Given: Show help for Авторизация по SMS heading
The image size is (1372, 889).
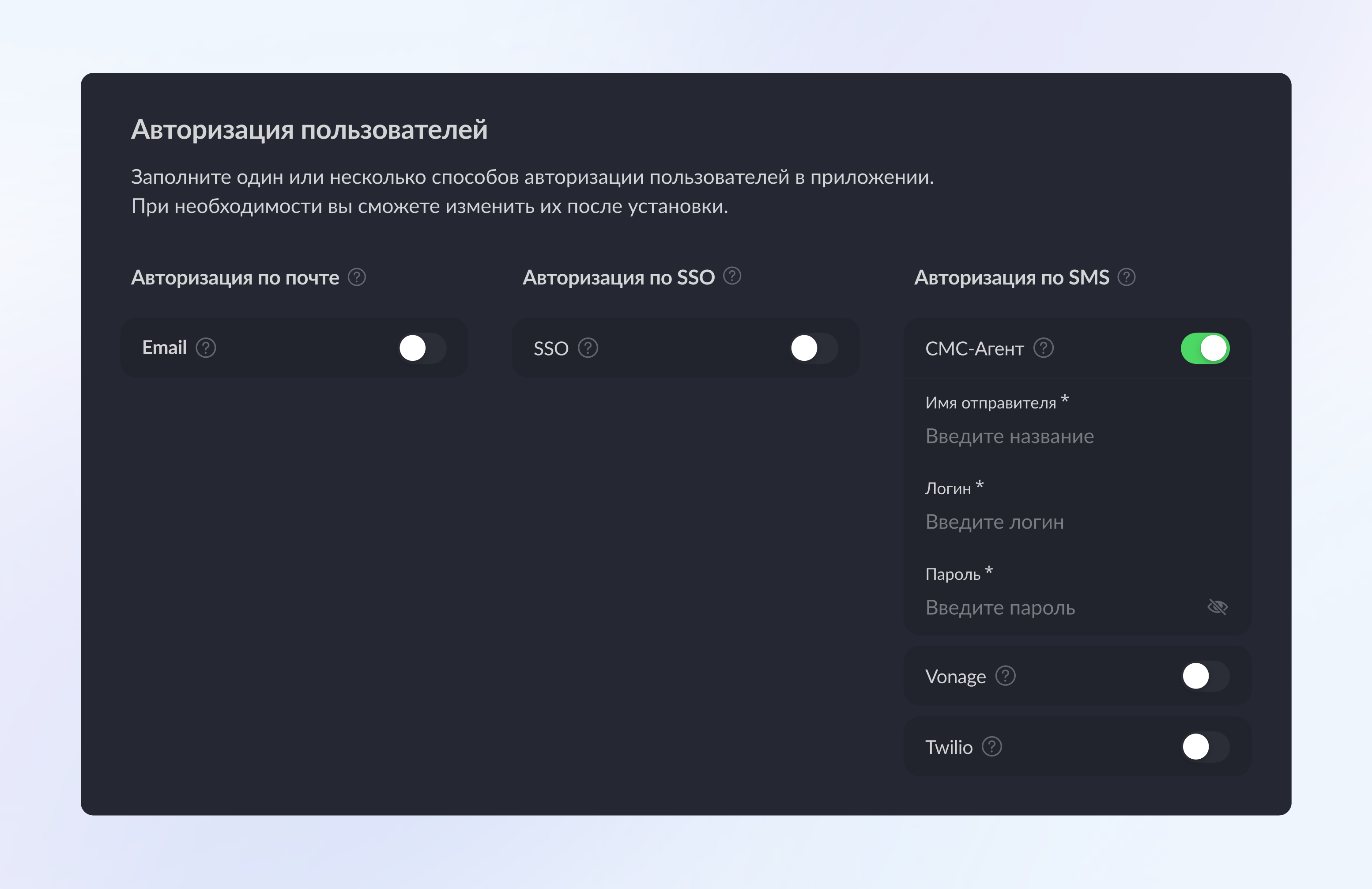Looking at the screenshot, I should [1127, 277].
